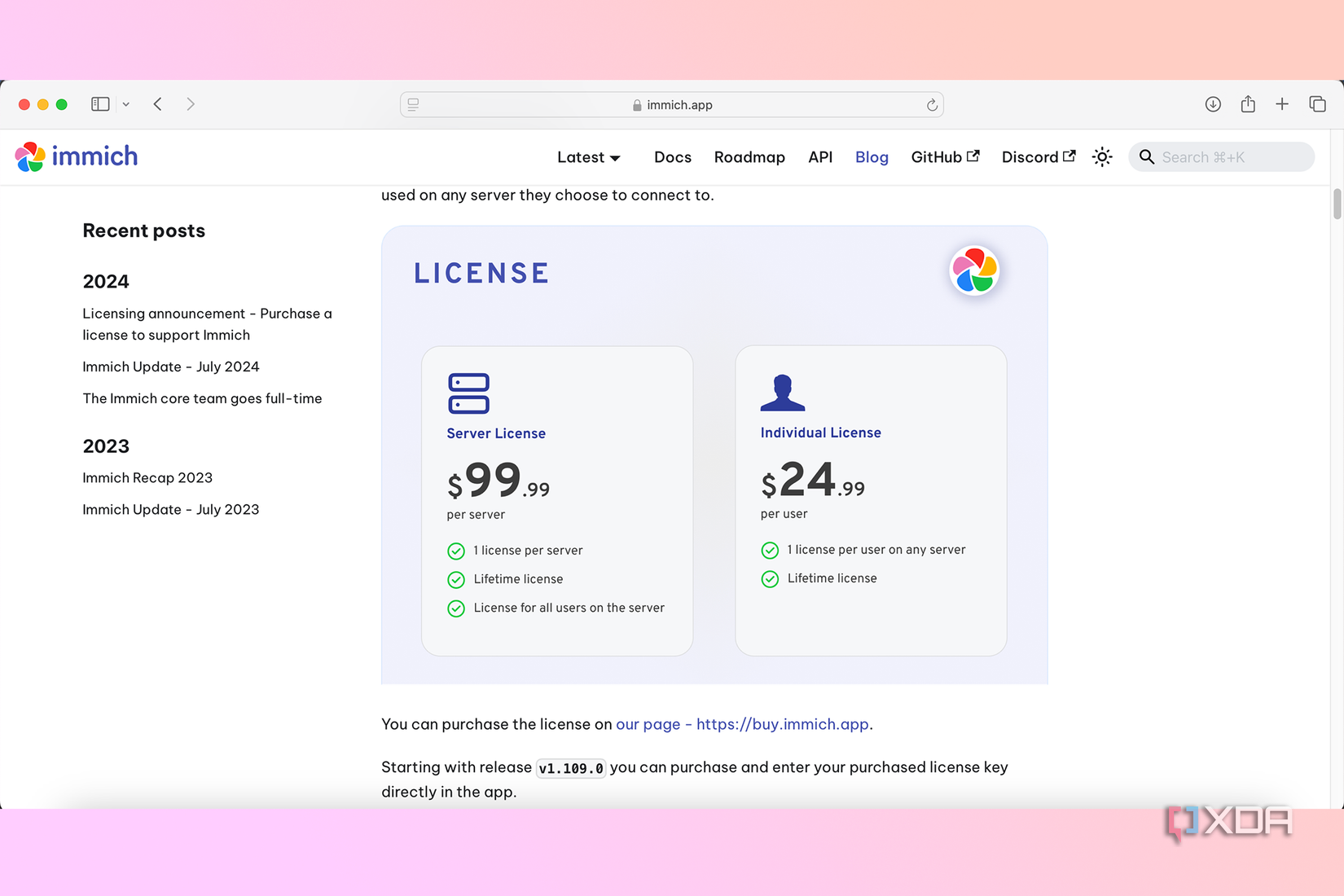Toggle the light/dark mode sun icon
The image size is (1344, 896).
click(x=1102, y=157)
